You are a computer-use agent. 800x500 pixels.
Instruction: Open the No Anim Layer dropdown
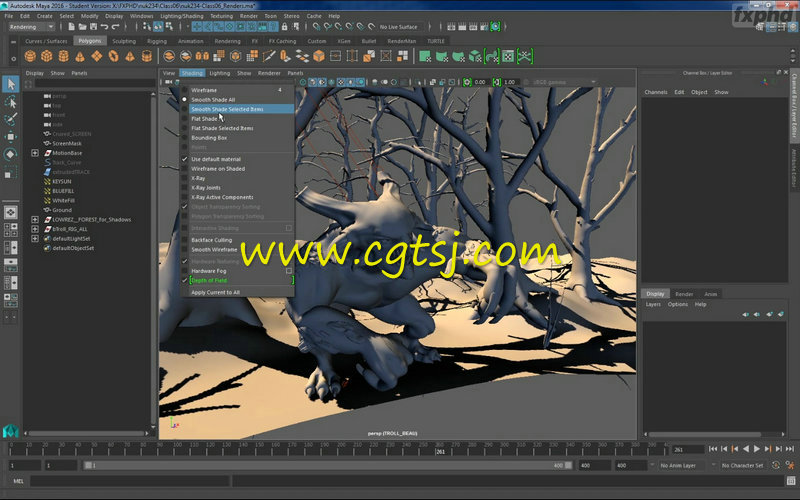tap(682, 465)
